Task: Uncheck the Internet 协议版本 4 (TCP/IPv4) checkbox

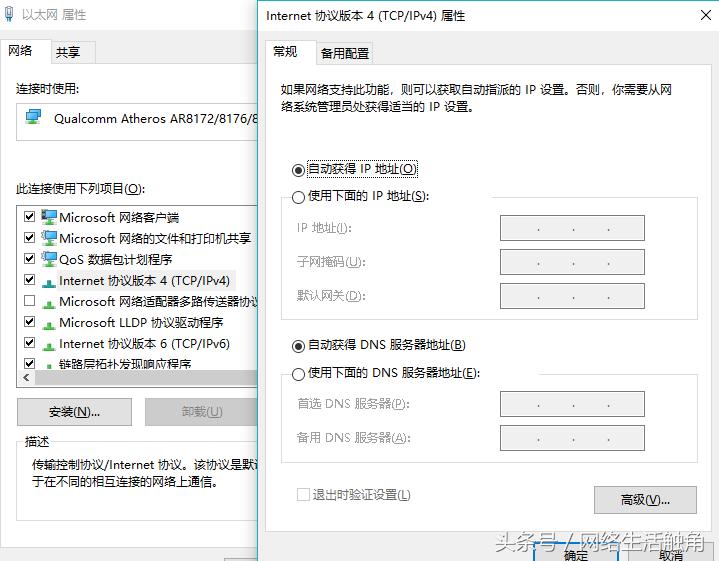Action: (x=29, y=279)
